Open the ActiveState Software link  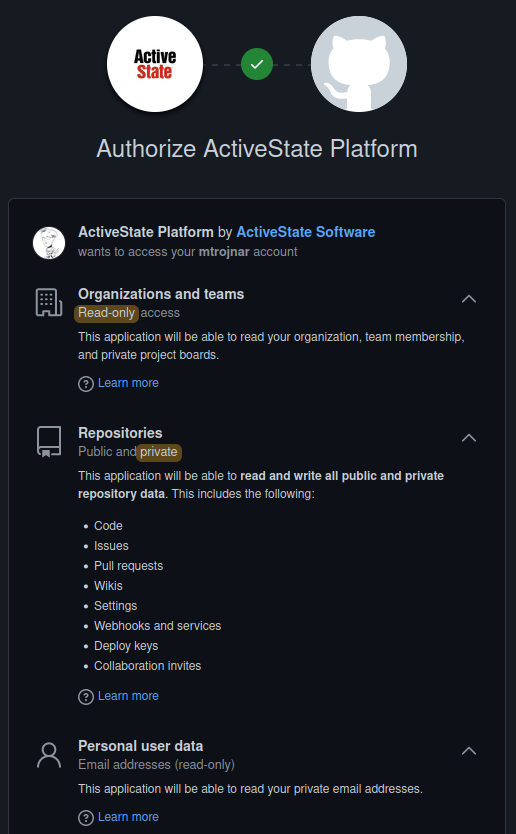(x=306, y=232)
